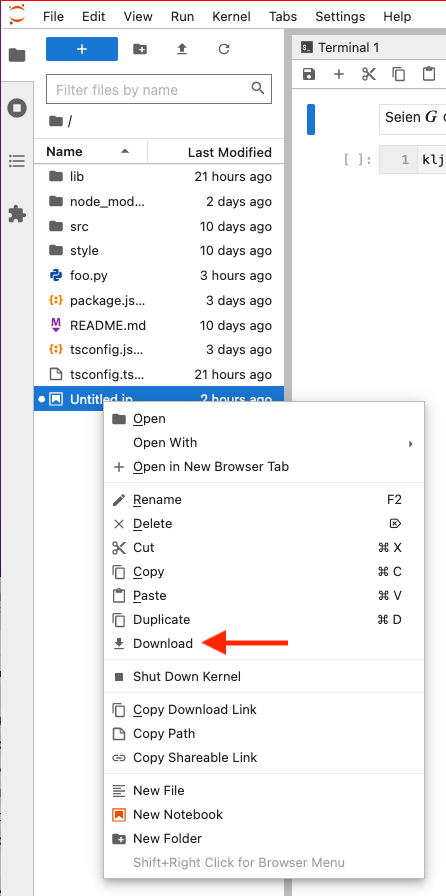The height and width of the screenshot is (896, 446).
Task: Click the New Launcher plus button
Action: 82,49
